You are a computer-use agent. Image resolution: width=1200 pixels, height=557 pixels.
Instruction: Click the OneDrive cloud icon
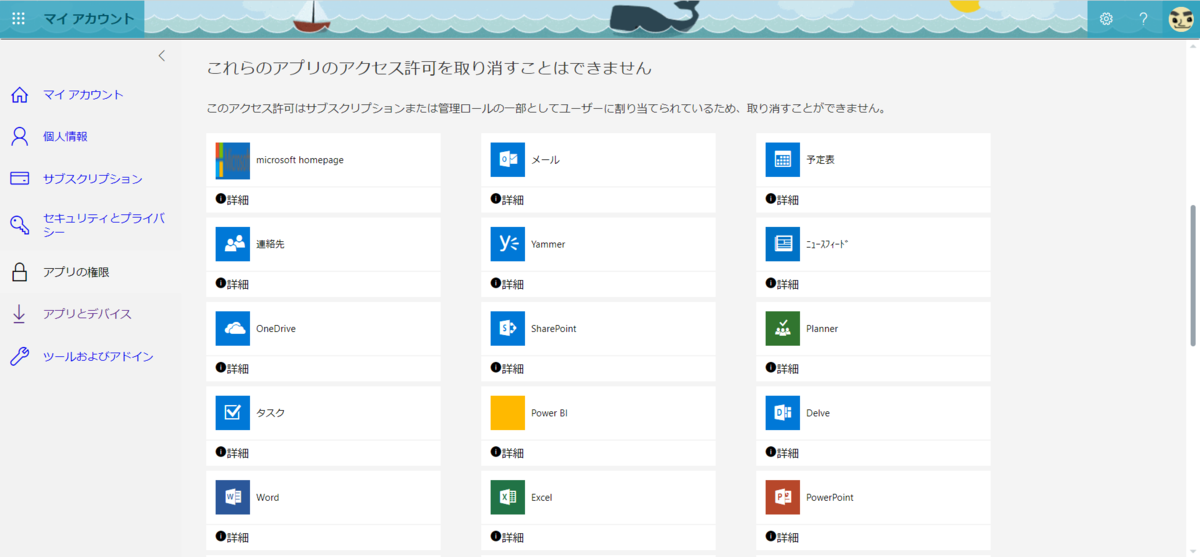pos(233,329)
